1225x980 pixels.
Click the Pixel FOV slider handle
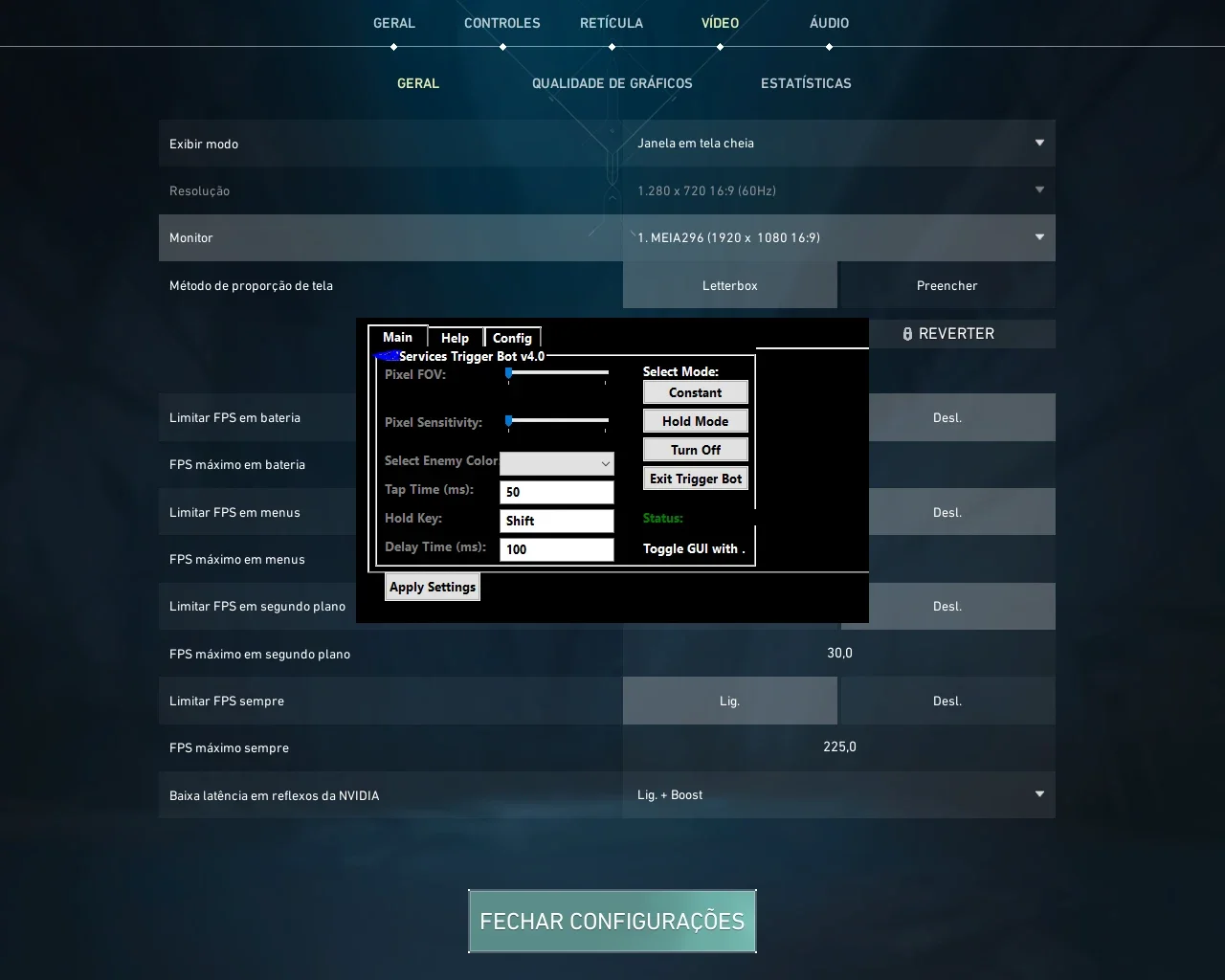509,372
